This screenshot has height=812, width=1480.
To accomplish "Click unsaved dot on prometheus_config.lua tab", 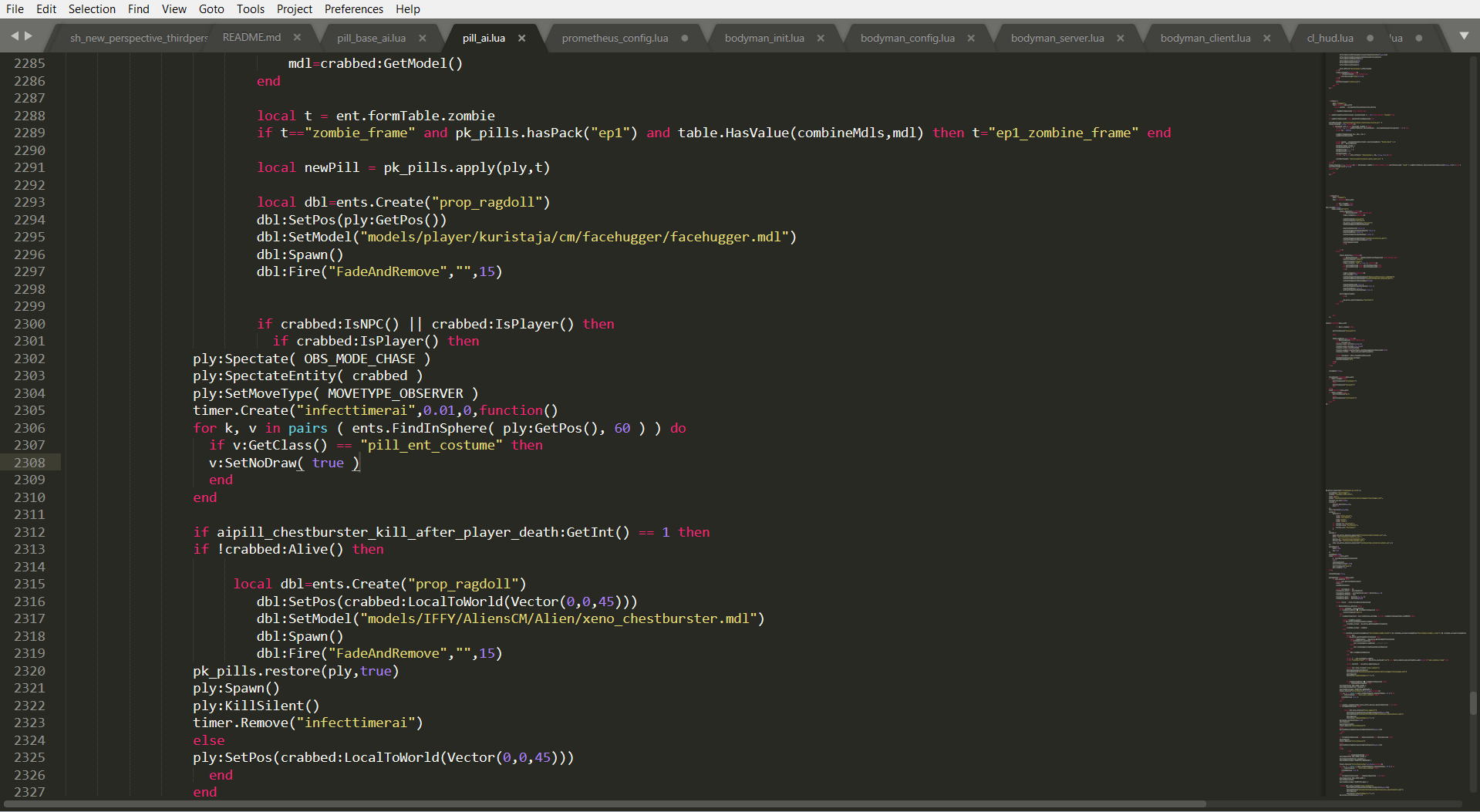I will click(684, 38).
